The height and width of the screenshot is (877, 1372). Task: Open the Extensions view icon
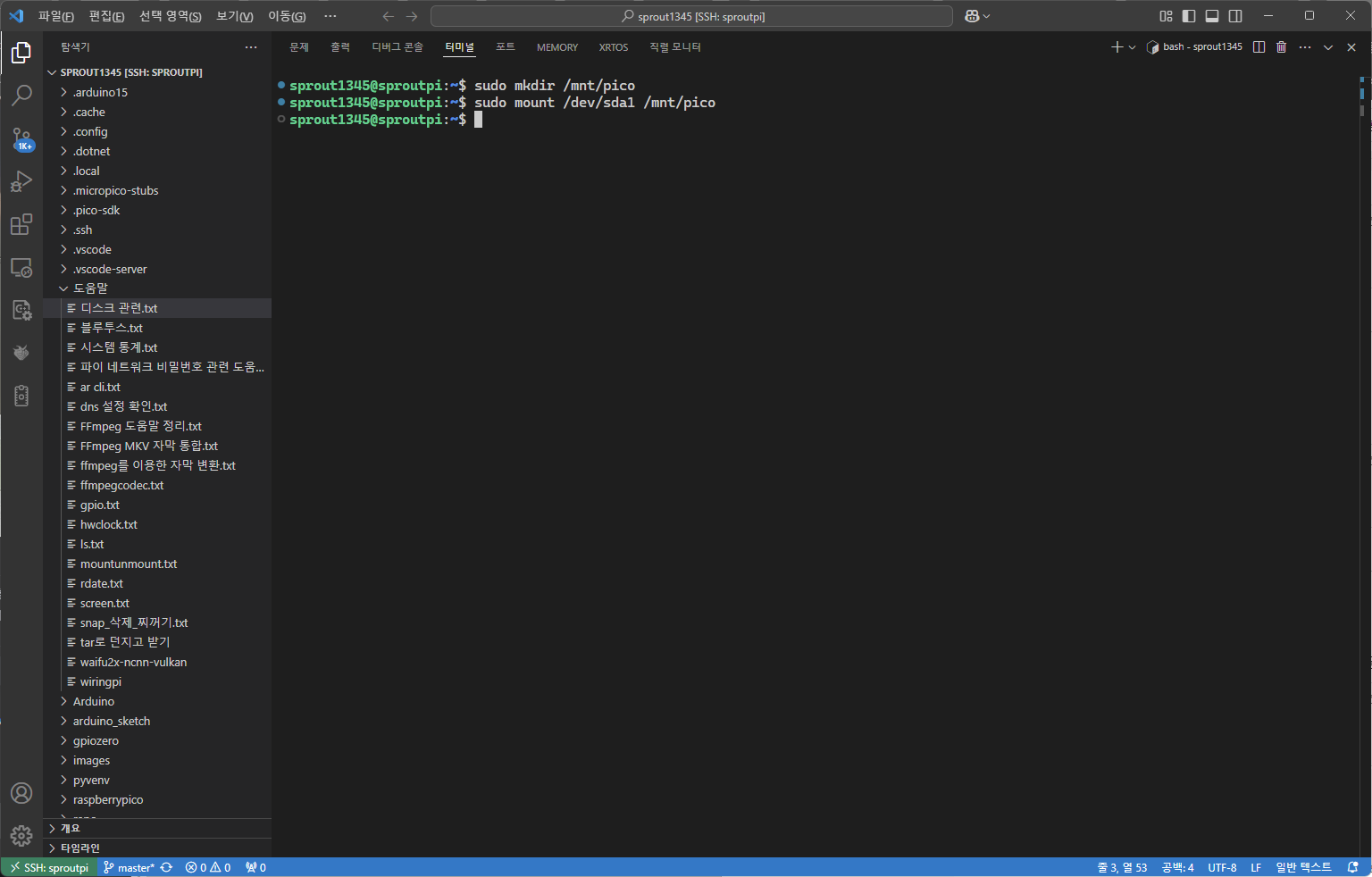pyautogui.click(x=21, y=224)
